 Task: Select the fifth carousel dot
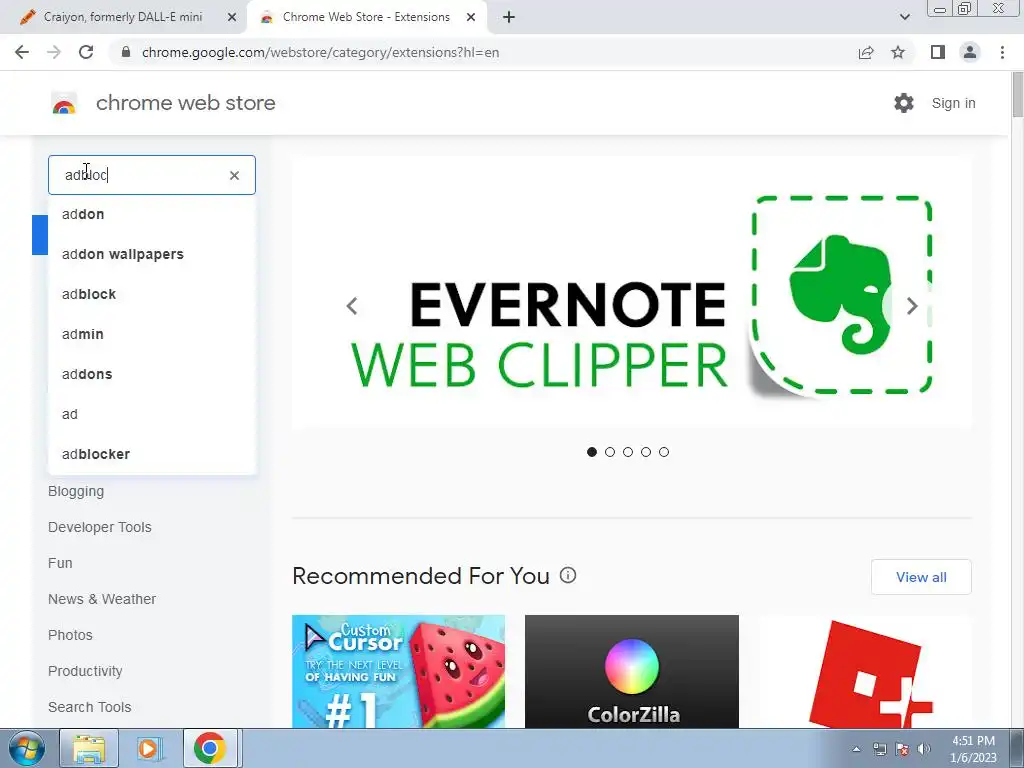[664, 452]
